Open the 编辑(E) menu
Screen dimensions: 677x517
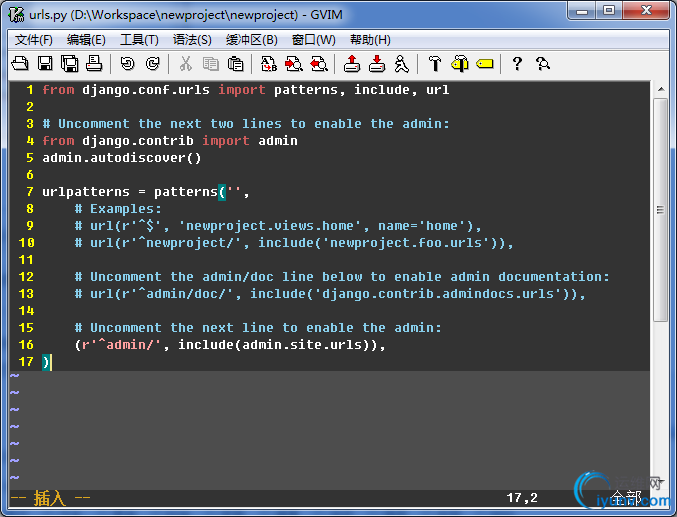click(86, 40)
